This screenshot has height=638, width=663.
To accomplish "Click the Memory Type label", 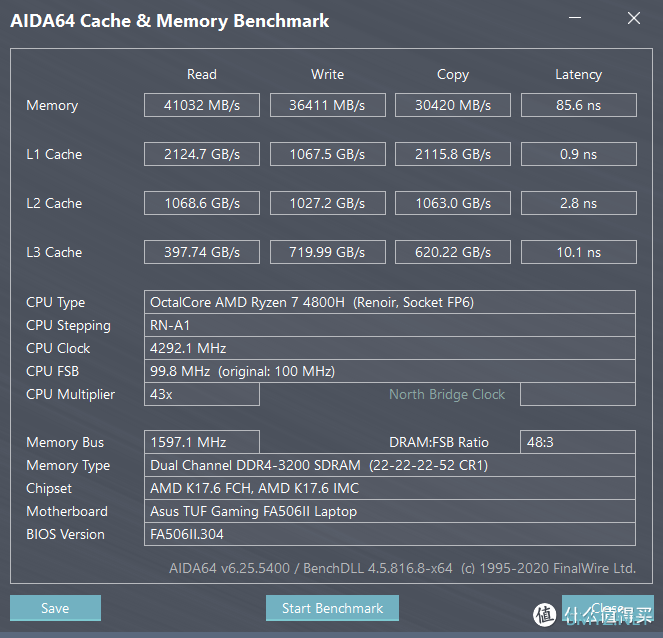I will coord(68,465).
